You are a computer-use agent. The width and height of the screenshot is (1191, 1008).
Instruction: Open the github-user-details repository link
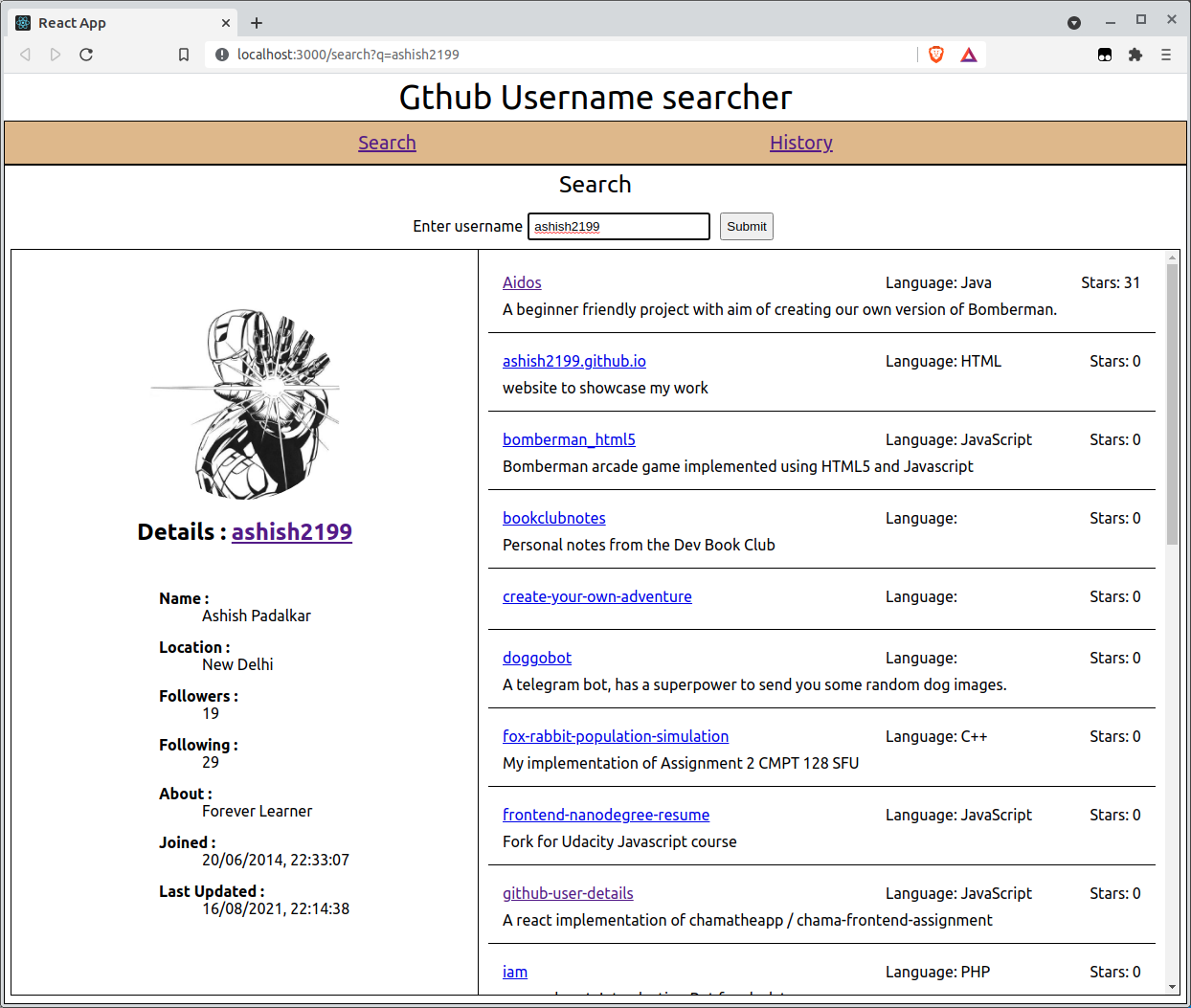click(568, 893)
